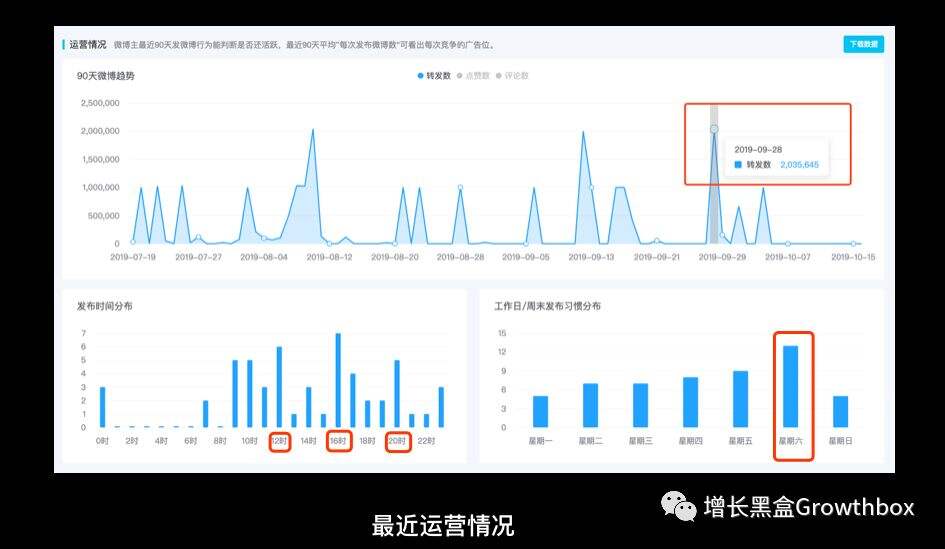Viewport: 945px width, 549px height.
Task: Click the 星期一 bar in weekday chart
Action: click(541, 412)
